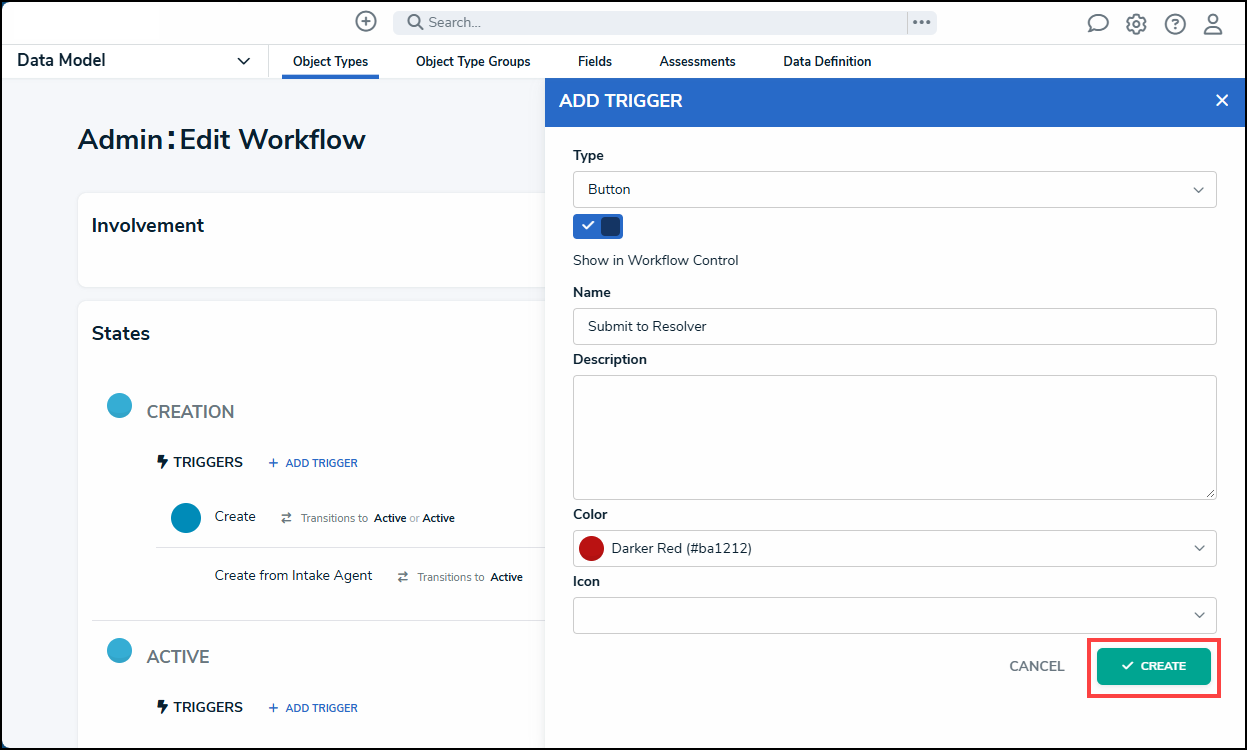Click the States section heading

tap(121, 334)
